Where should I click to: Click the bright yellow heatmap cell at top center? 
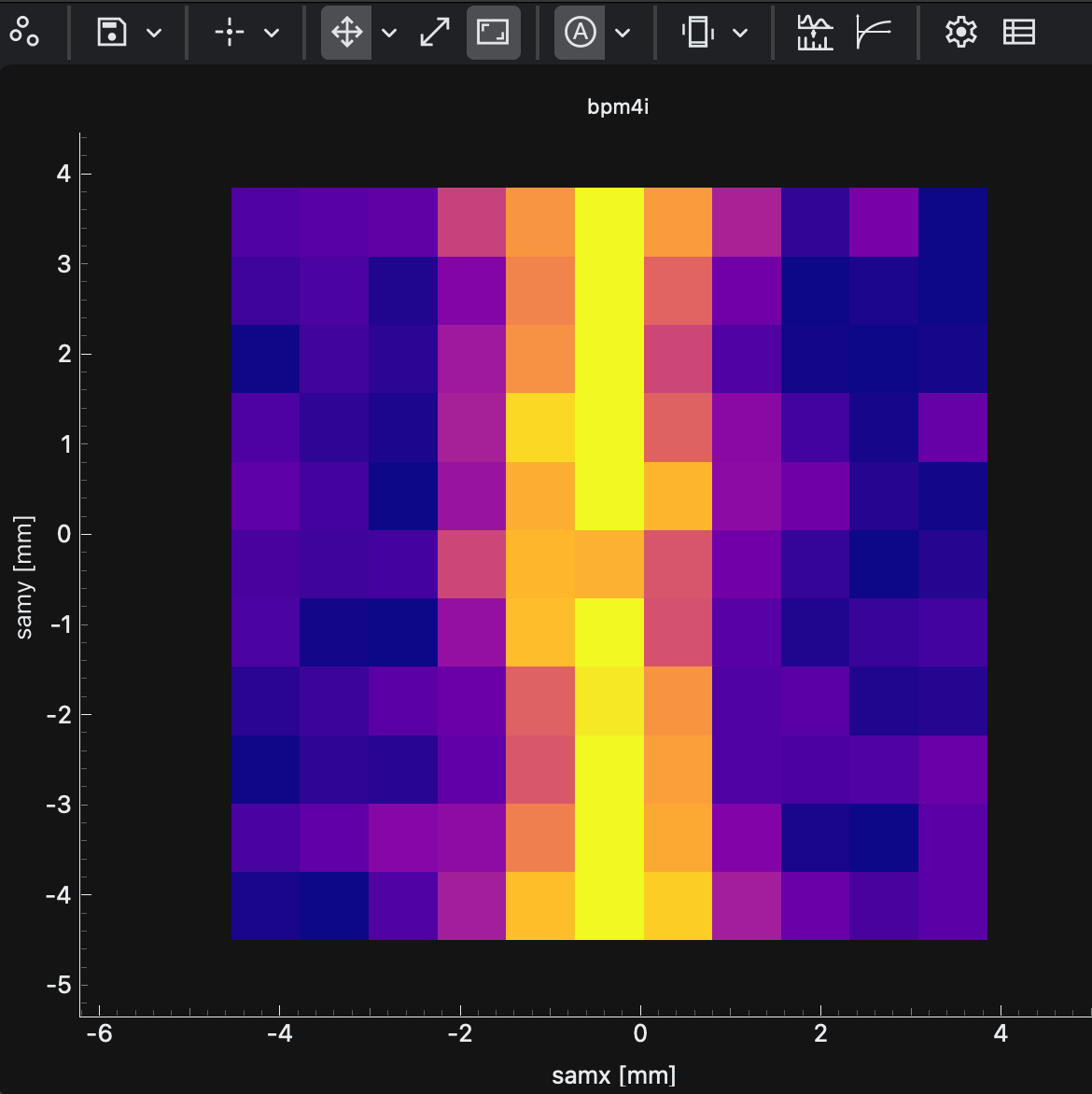click(609, 222)
